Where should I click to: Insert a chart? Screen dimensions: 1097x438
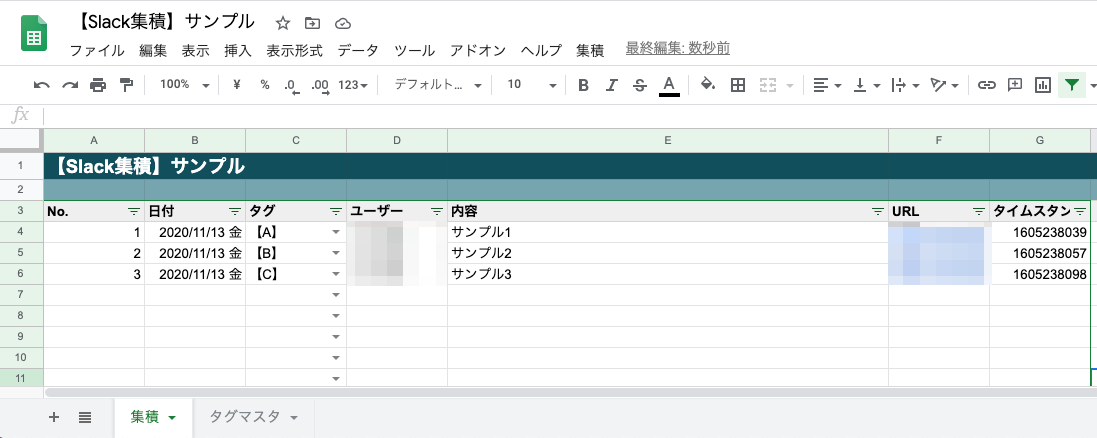1043,85
